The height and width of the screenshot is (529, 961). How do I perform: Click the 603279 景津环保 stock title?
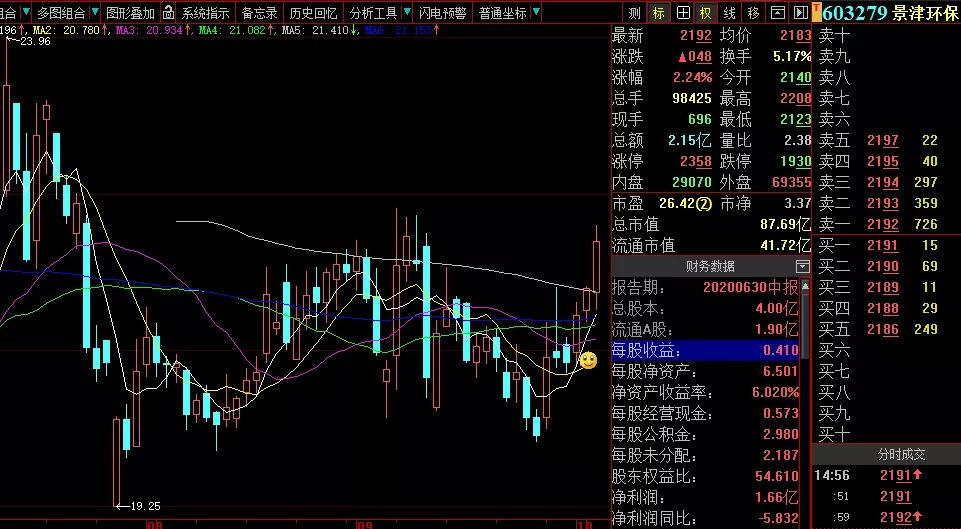[891, 13]
